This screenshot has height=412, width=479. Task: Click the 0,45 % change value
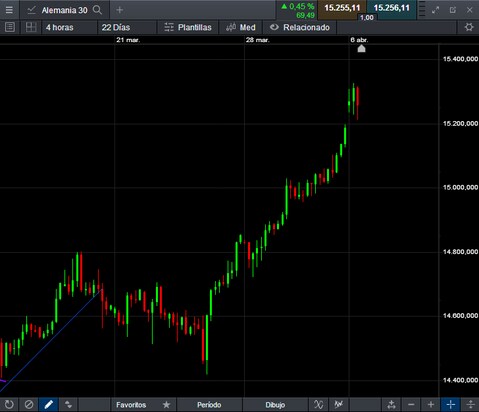point(301,6)
